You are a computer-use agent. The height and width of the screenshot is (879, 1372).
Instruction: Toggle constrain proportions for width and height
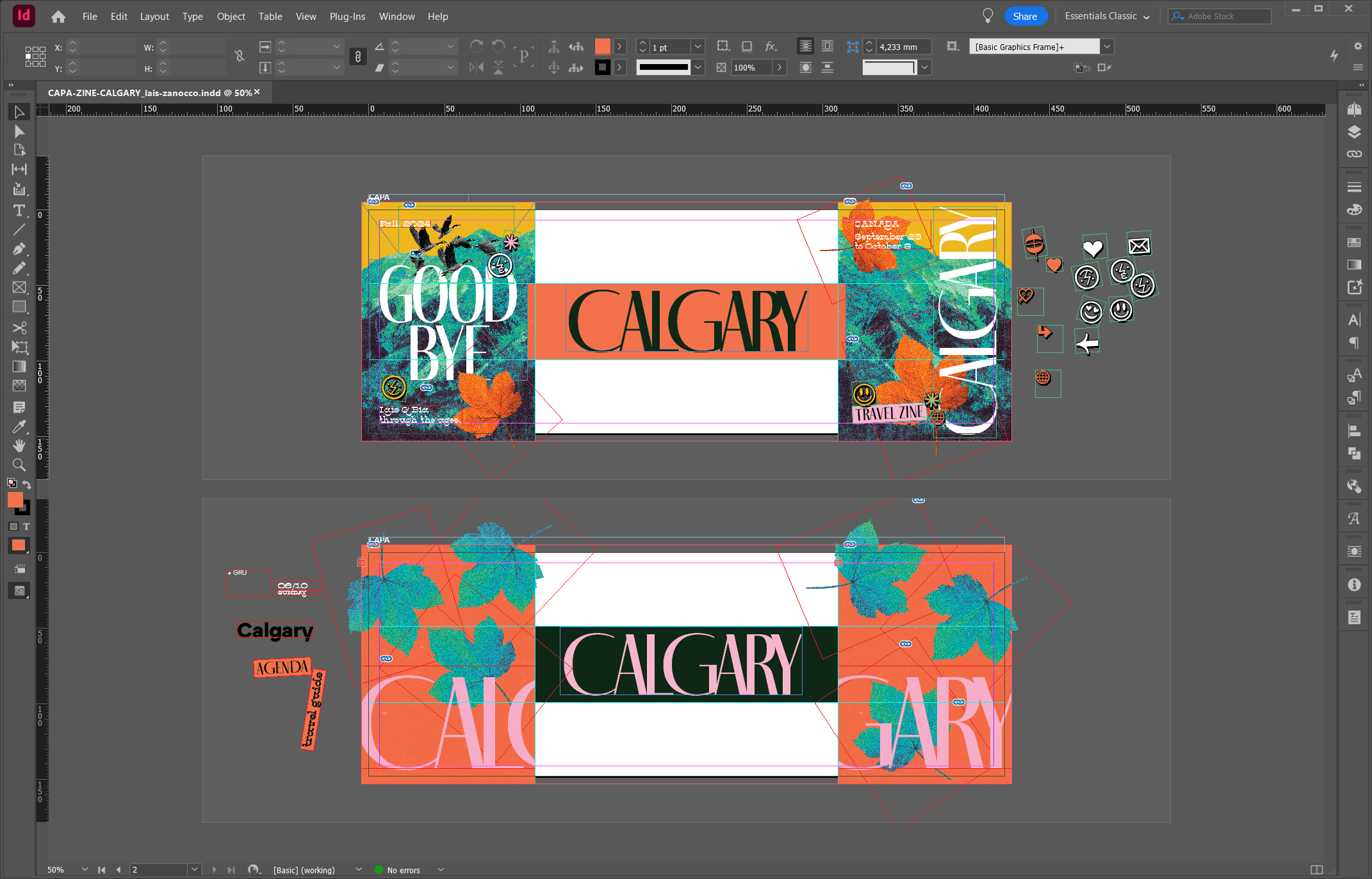tap(239, 56)
